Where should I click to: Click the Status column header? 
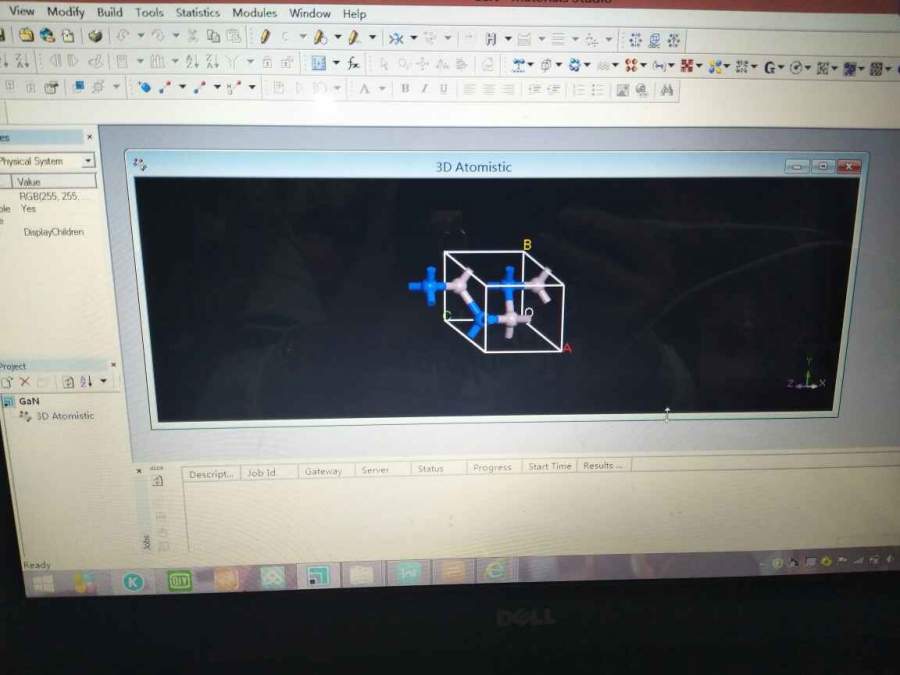(430, 468)
